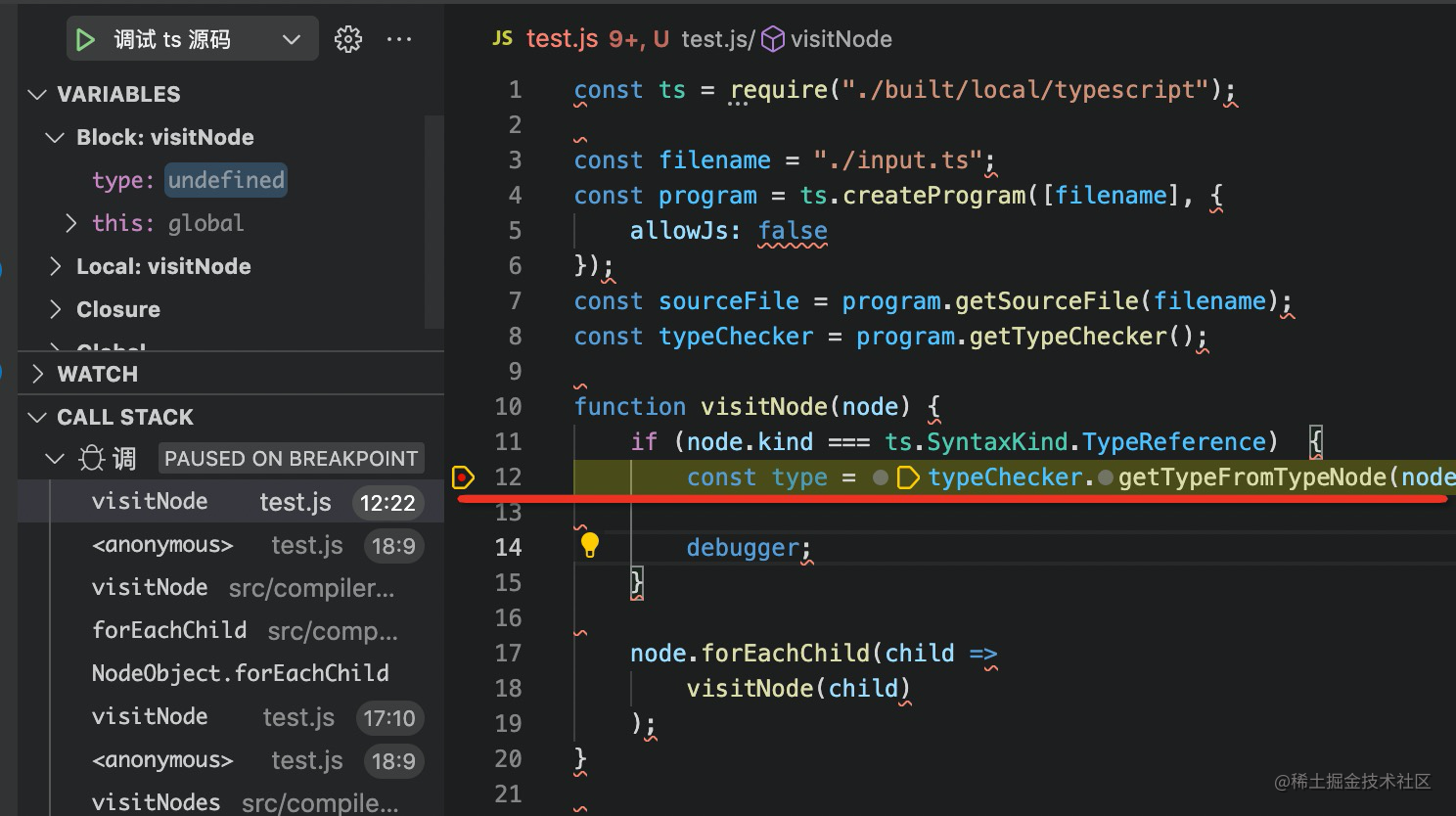1456x816 pixels.
Task: Click the undefined value of type variable
Action: click(x=226, y=180)
